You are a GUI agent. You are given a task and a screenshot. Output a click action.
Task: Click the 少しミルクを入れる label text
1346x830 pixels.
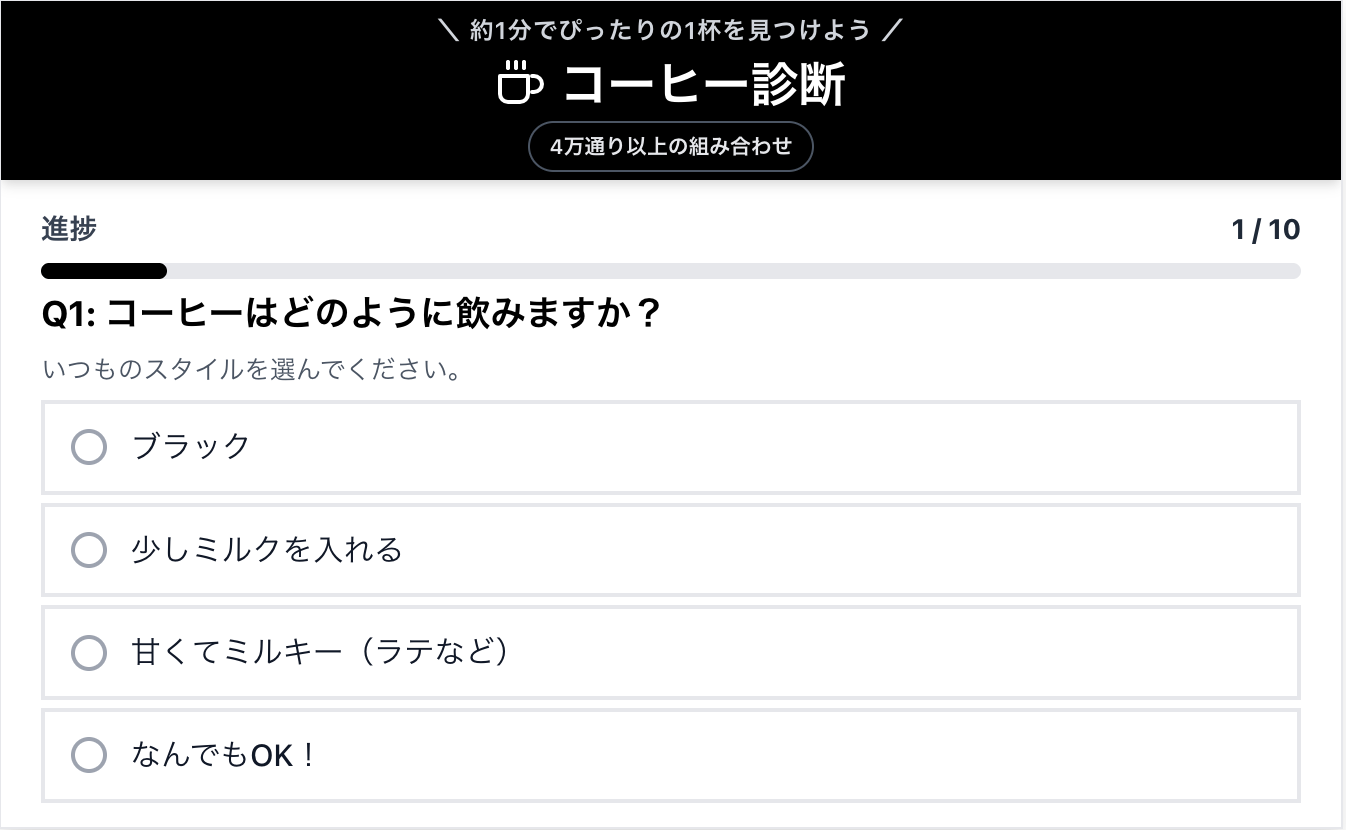[x=266, y=550]
